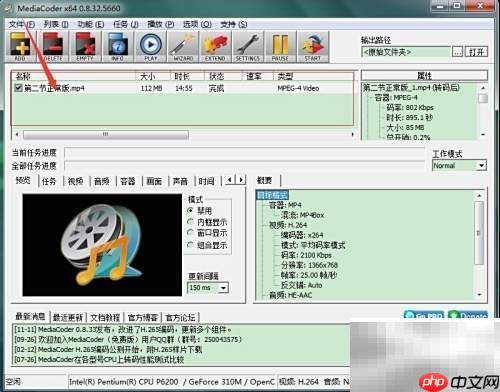Click the 大小 column header
500x392 pixels.
(x=153, y=76)
